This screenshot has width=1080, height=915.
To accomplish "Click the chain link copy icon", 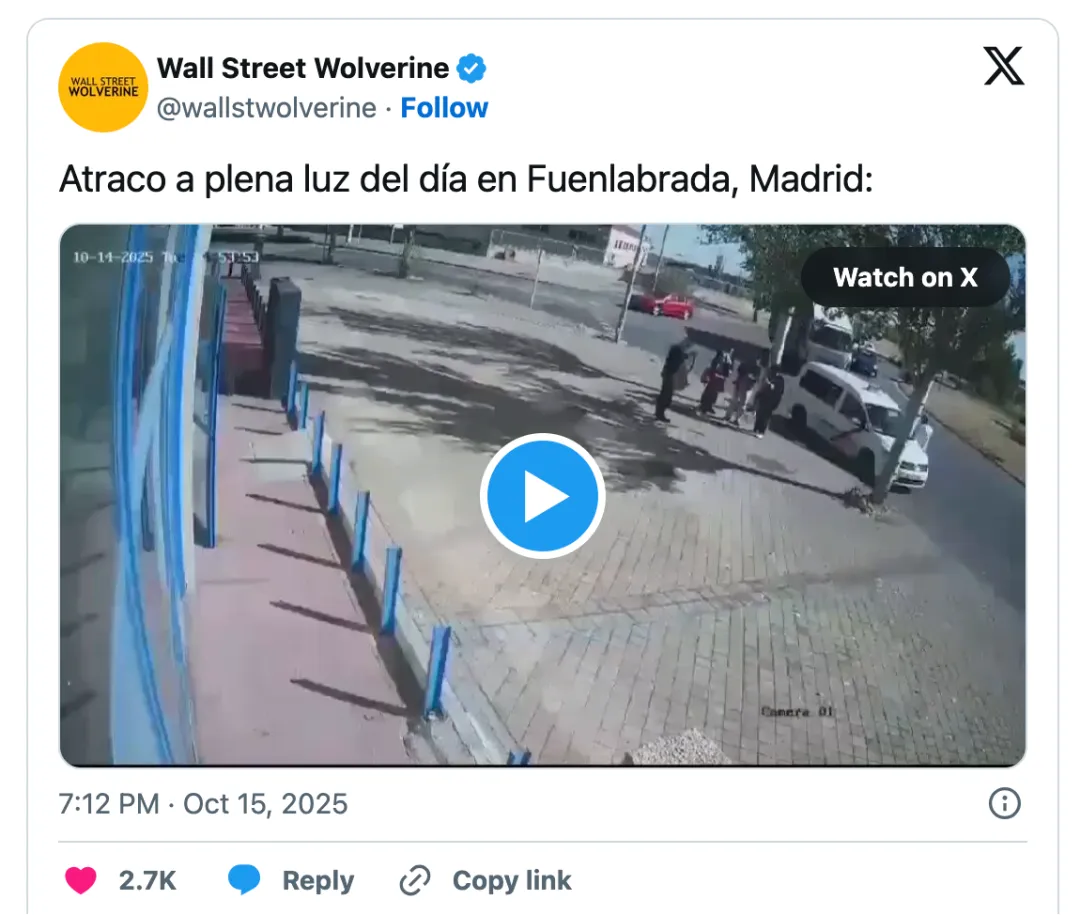I will pos(415,881).
